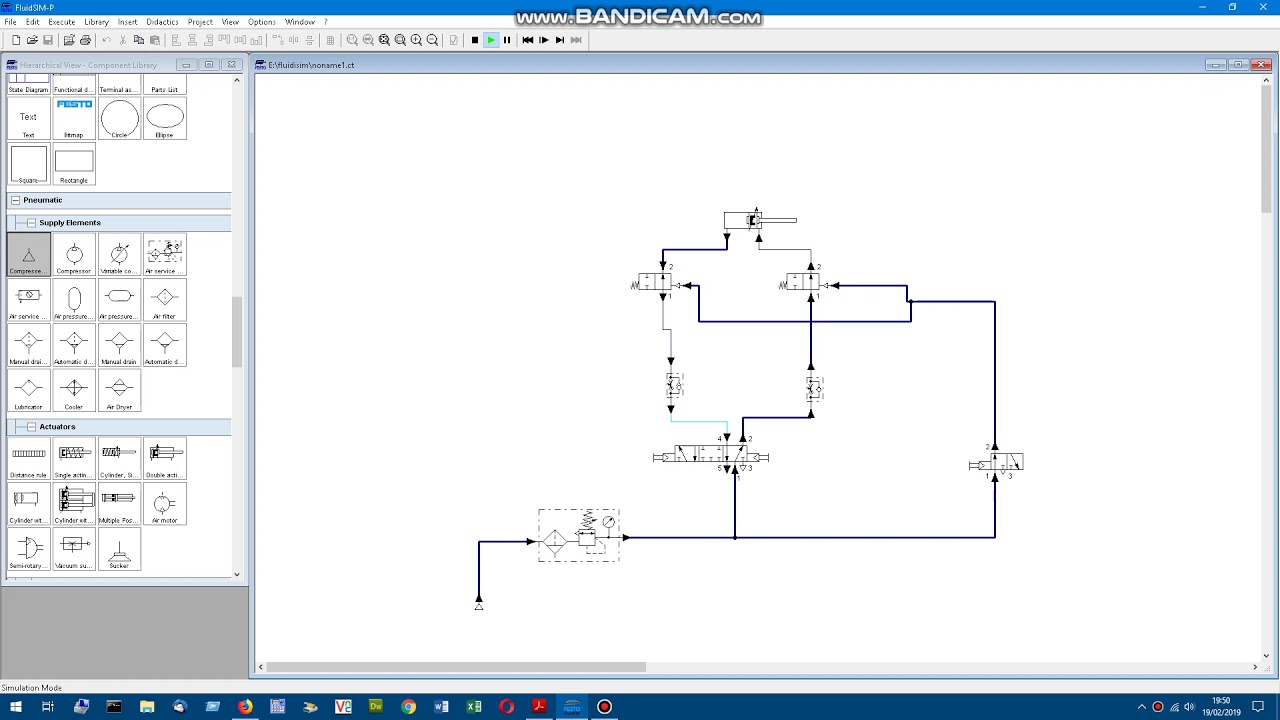The image size is (1280, 720).
Task: Toggle the grid display toolbar icon
Action: [330, 40]
